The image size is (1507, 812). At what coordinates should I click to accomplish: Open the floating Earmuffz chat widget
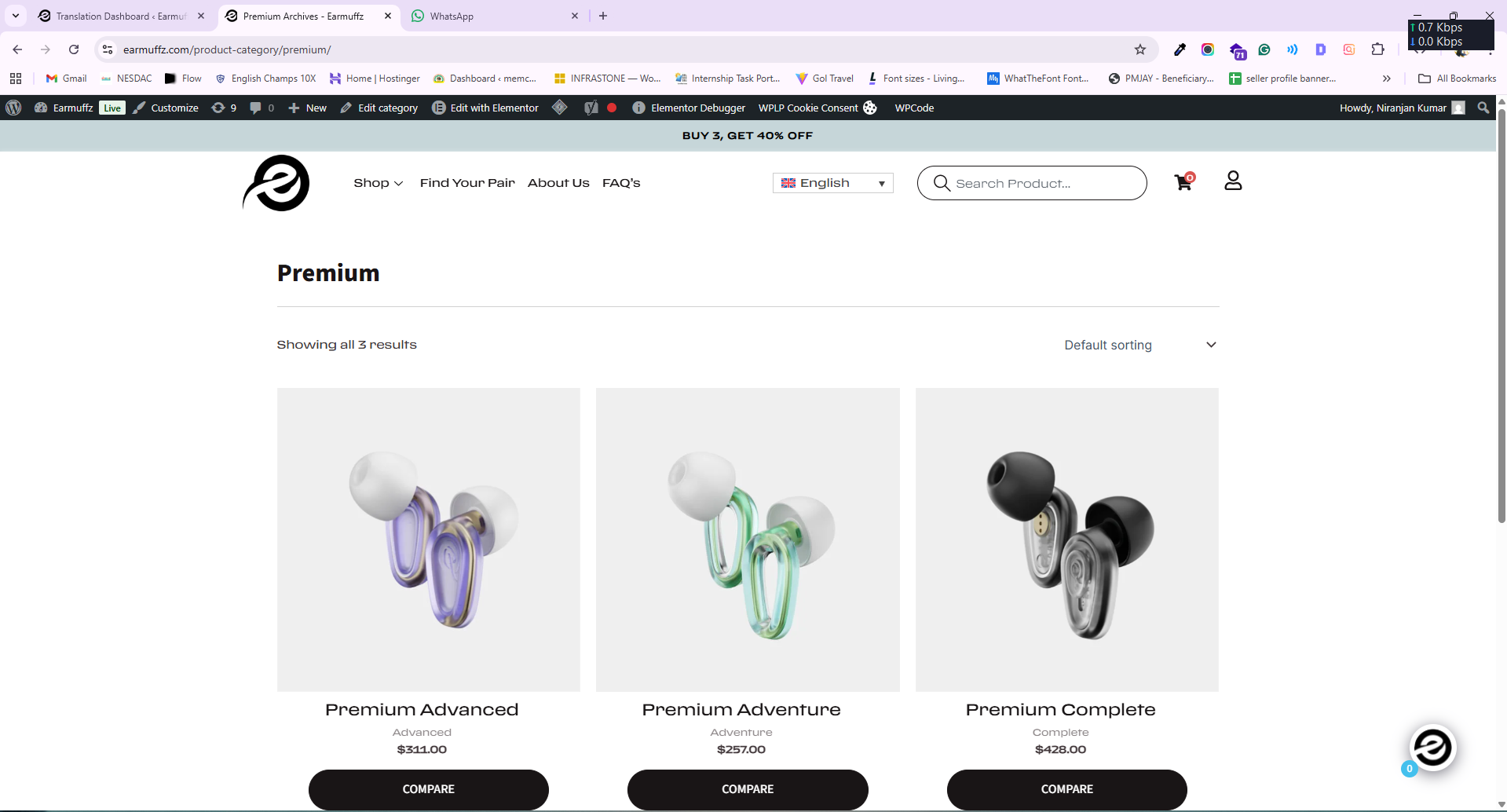[1432, 748]
